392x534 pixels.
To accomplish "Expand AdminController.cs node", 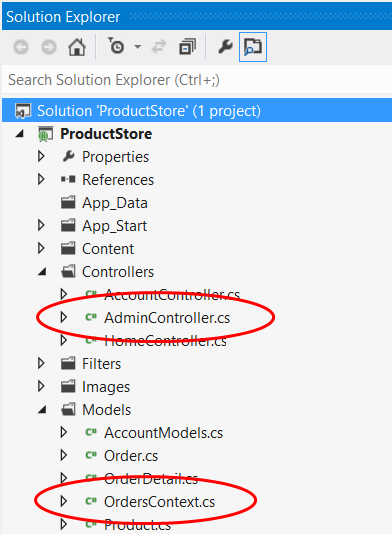I will [x=63, y=317].
